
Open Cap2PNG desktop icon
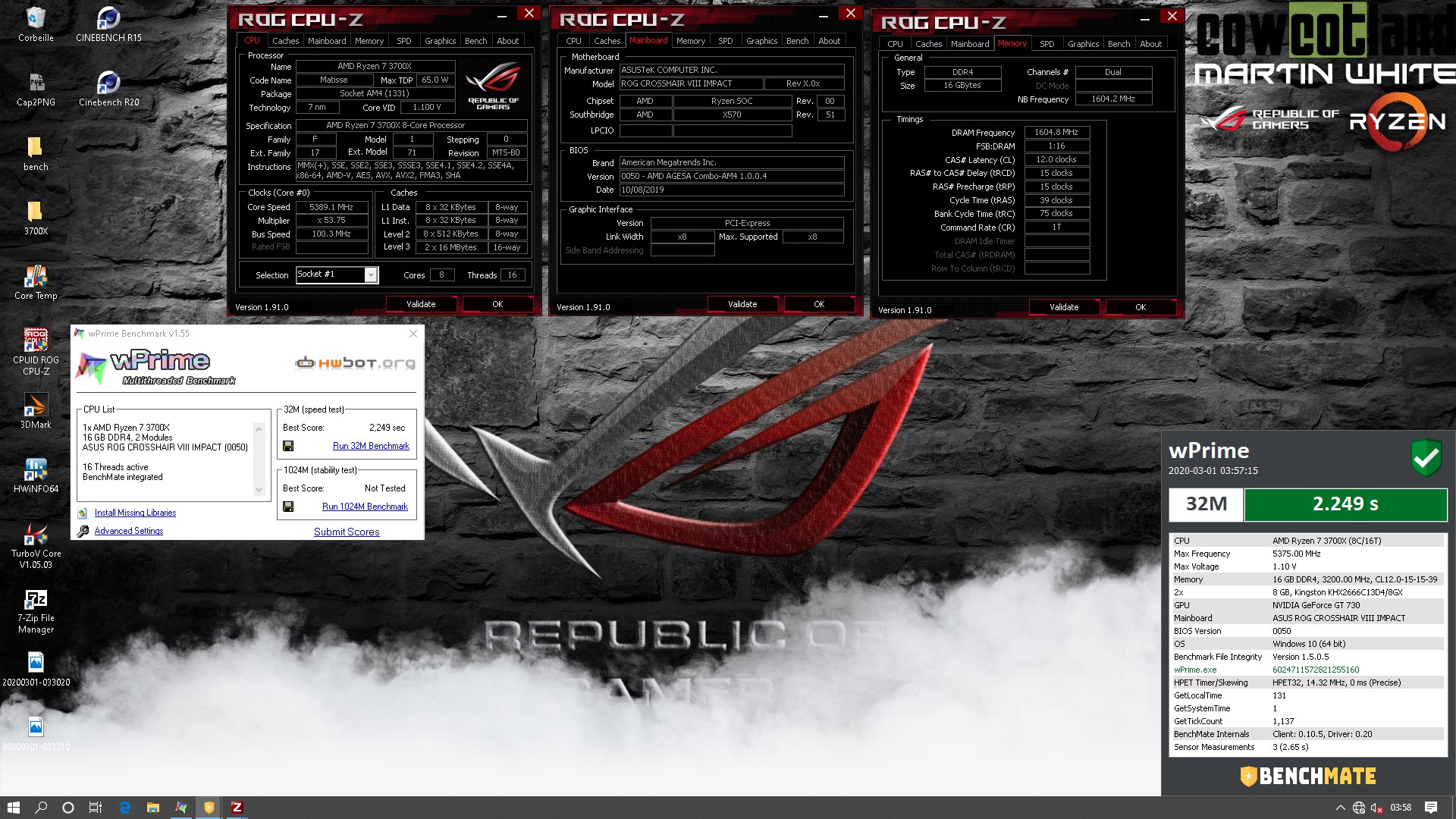pos(36,88)
